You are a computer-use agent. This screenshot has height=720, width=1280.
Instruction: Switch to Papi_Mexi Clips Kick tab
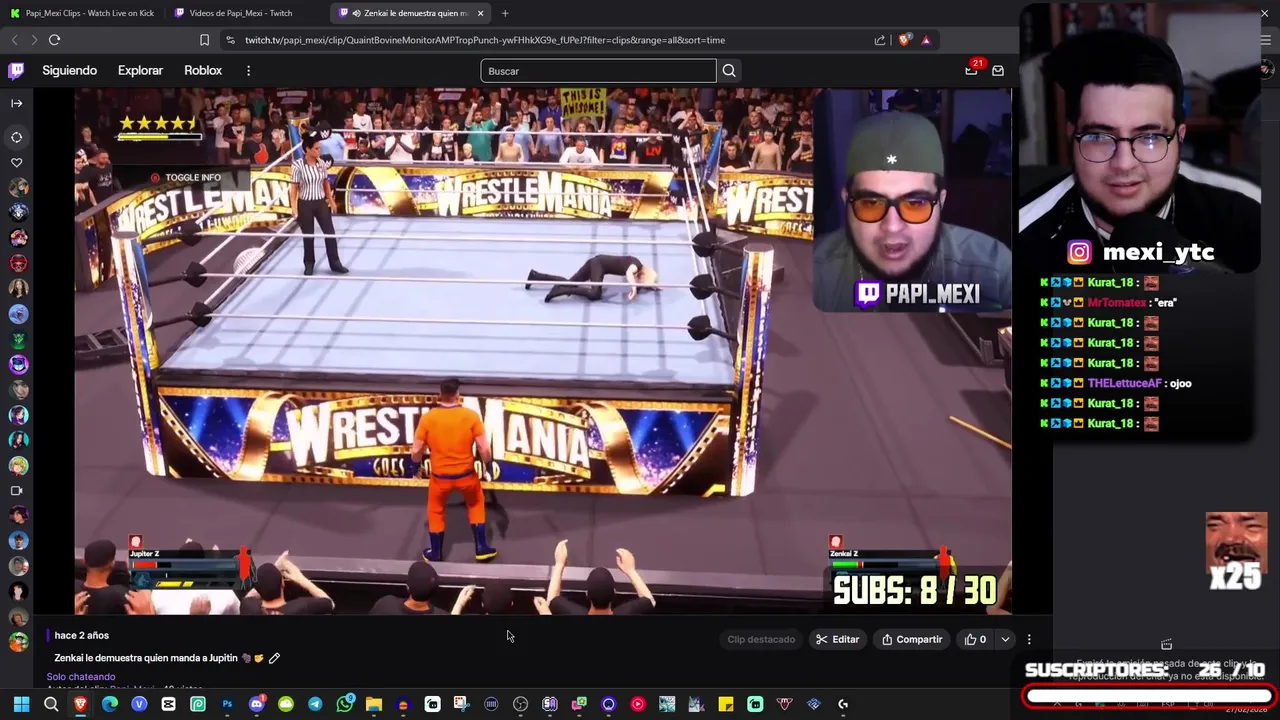coord(83,13)
